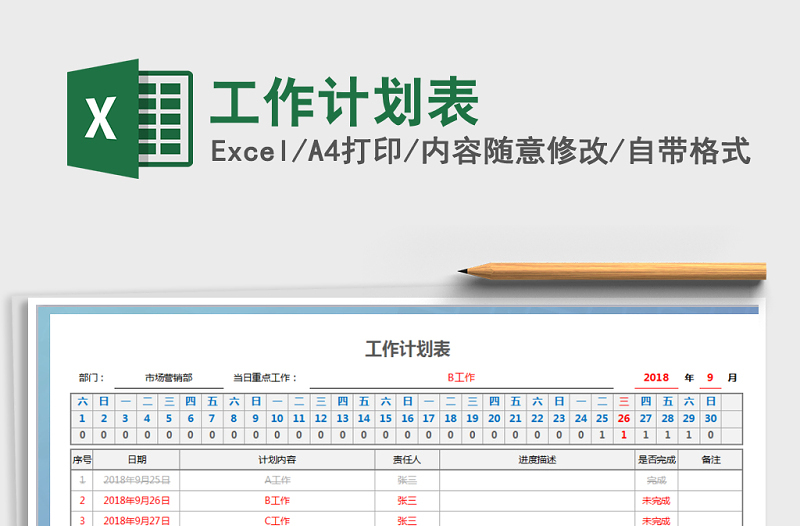Select the red count 1 below date 26
The image size is (800, 526).
(x=624, y=435)
